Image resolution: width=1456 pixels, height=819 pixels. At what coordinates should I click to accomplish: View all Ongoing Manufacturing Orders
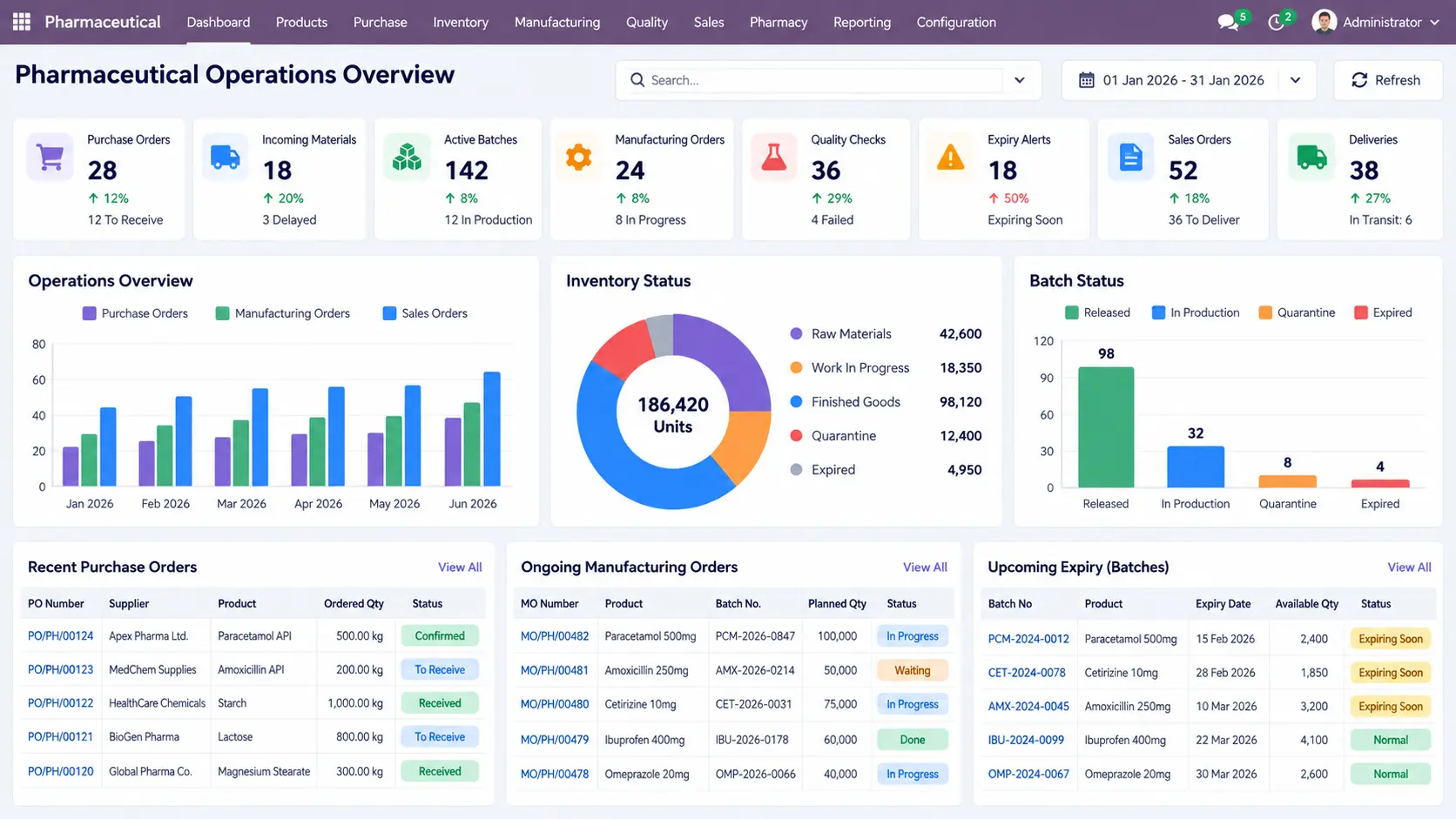[925, 567]
